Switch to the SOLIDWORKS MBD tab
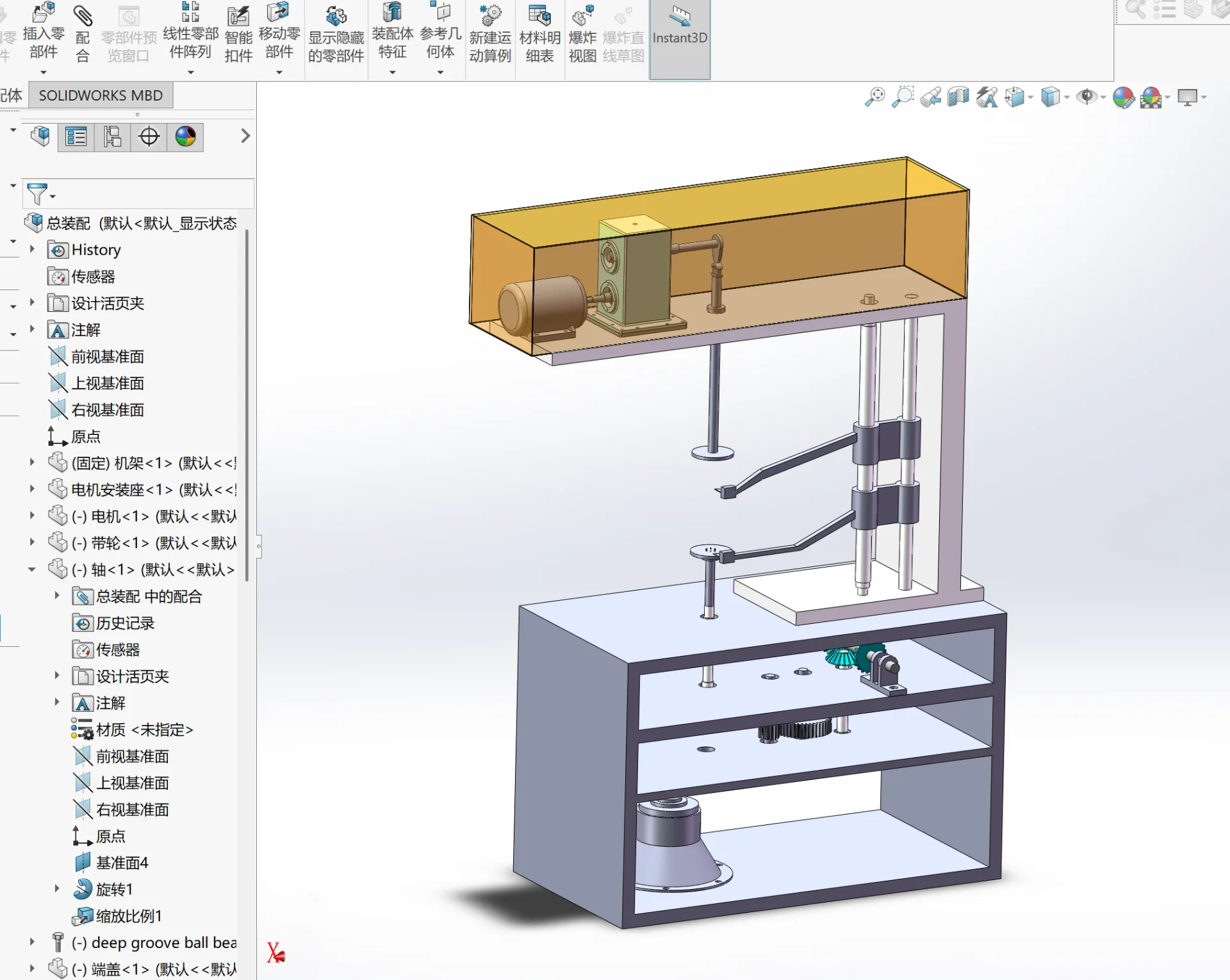Image resolution: width=1230 pixels, height=980 pixels. 101,95
